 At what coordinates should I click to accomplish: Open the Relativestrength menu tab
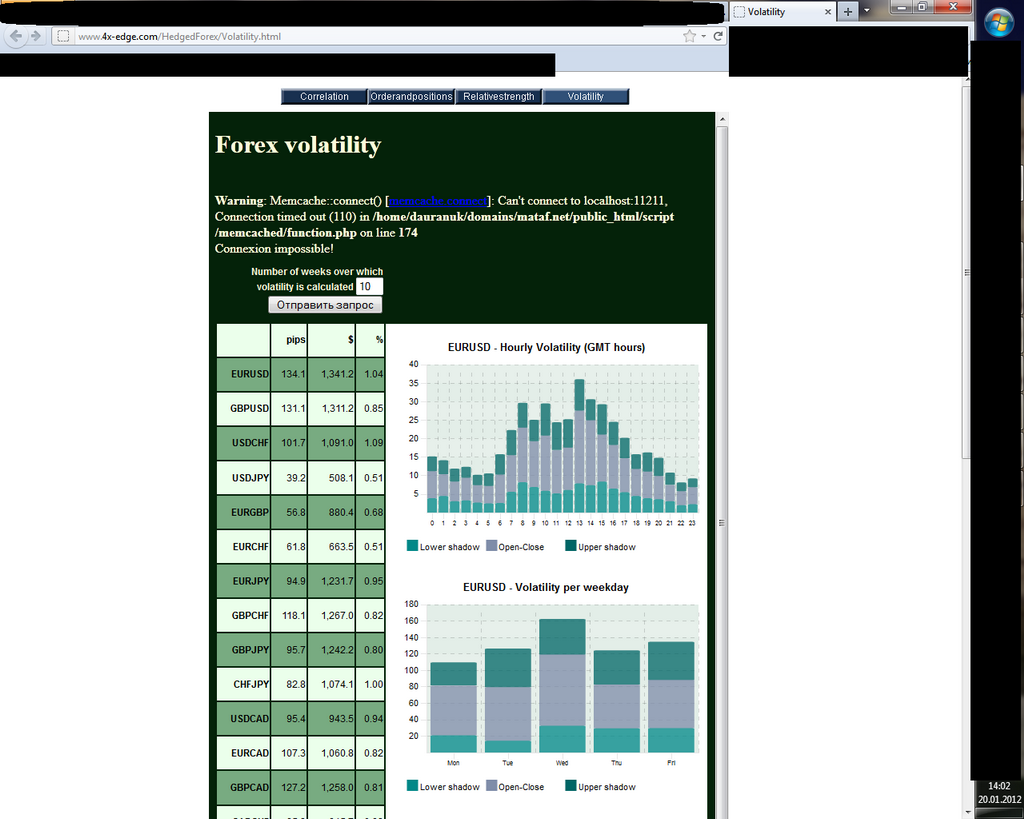(498, 97)
